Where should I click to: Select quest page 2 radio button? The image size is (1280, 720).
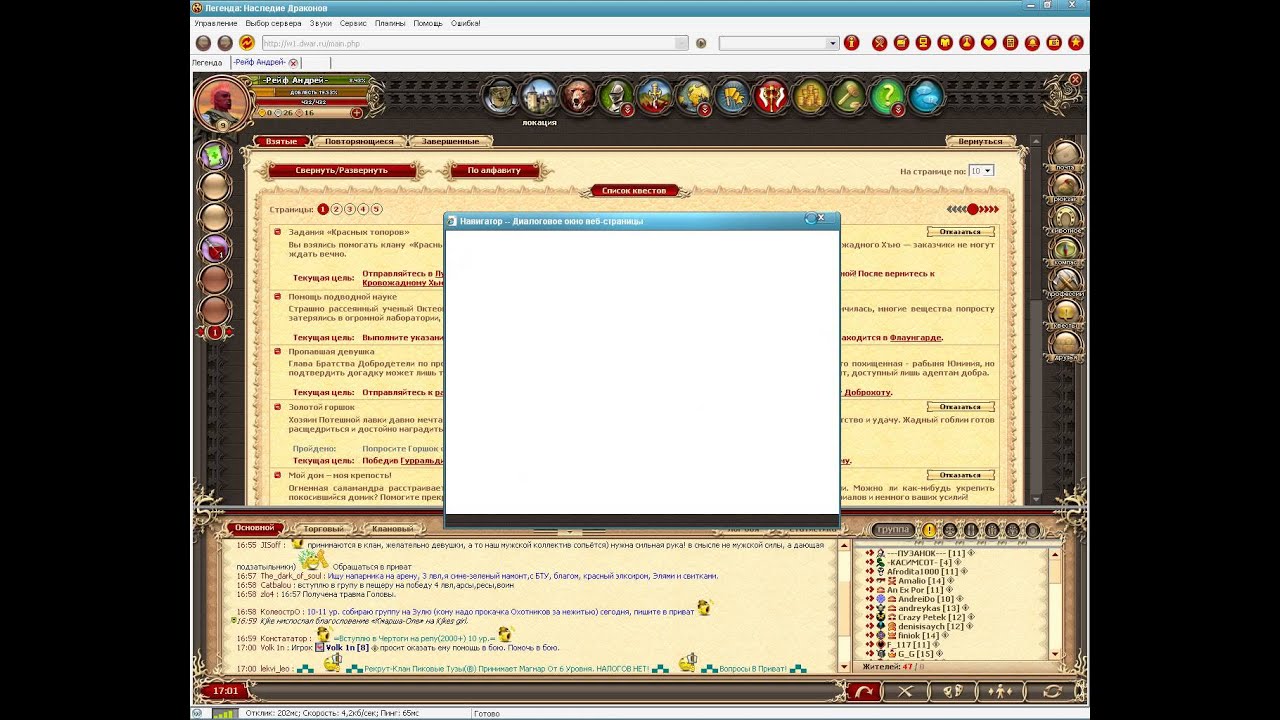[x=337, y=209]
